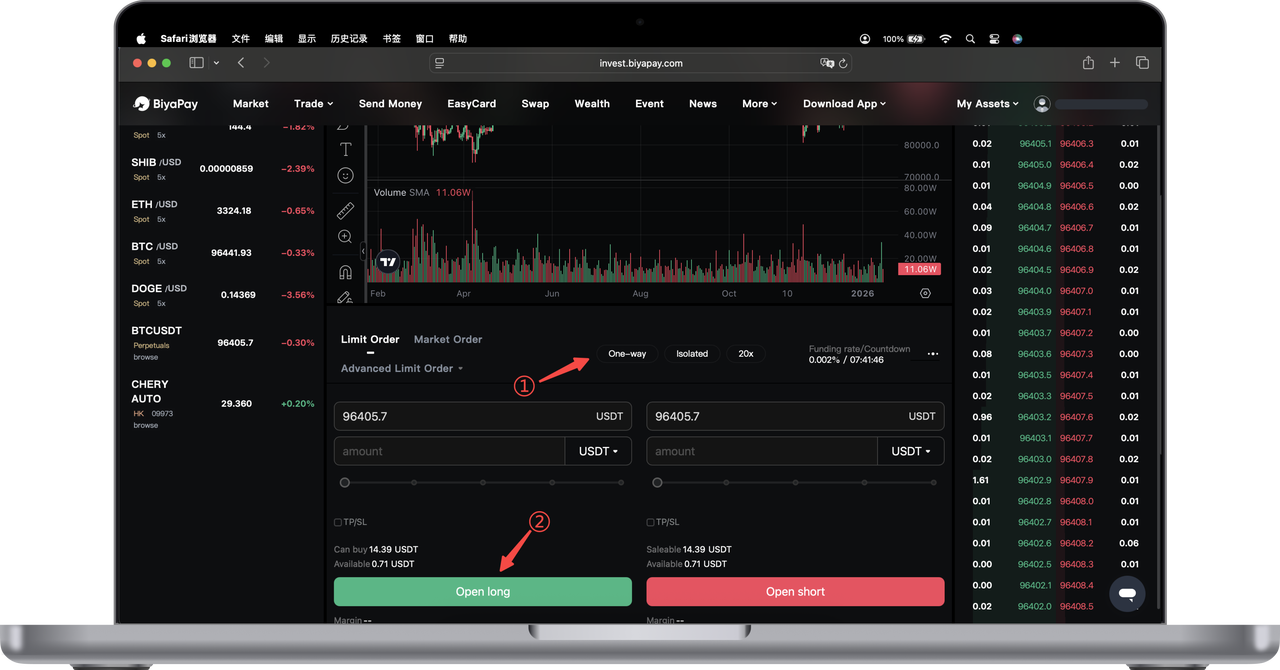Click the zoom-in magnifier chart tool

coord(345,237)
